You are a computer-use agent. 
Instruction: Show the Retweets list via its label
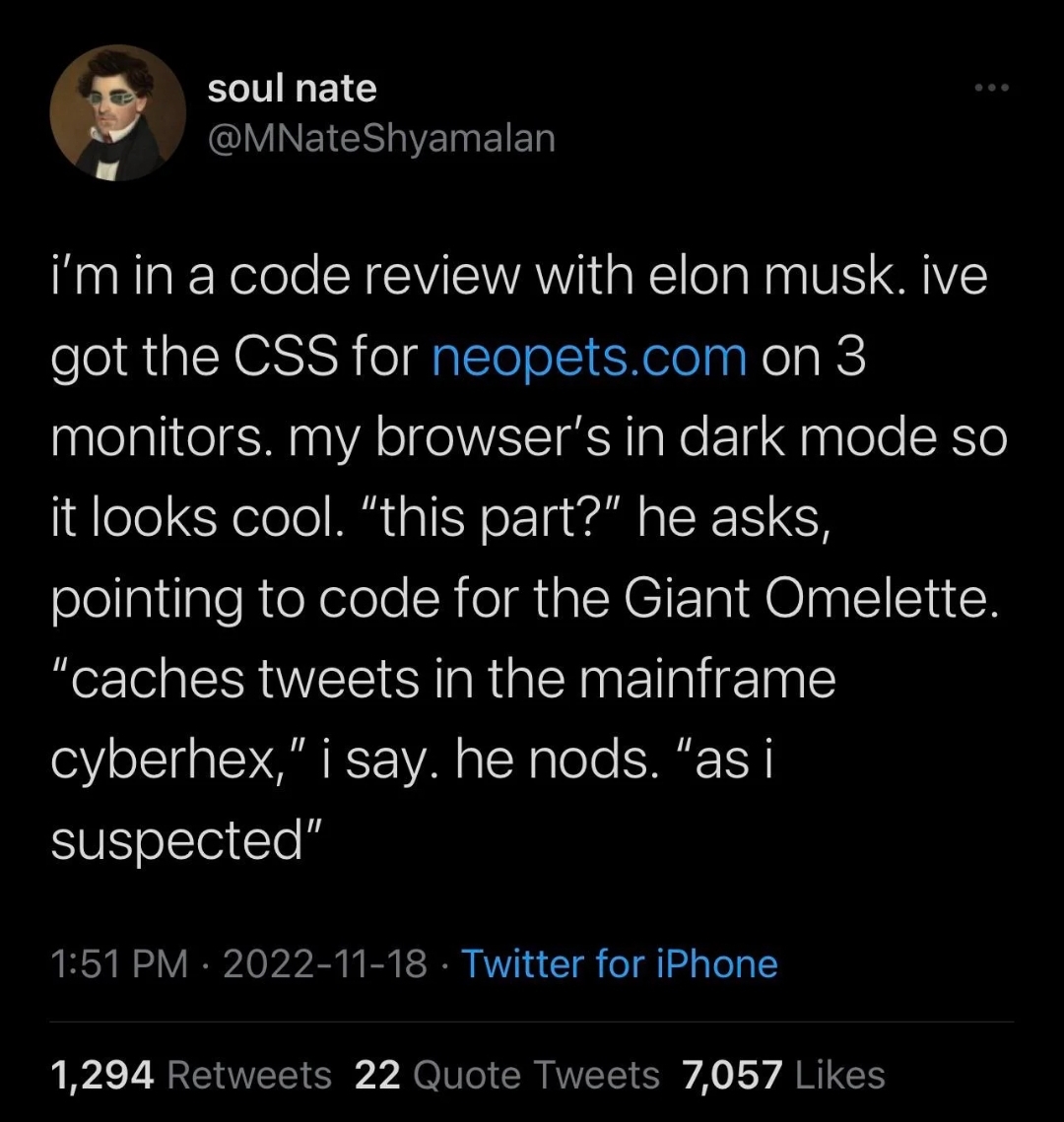click(x=250, y=1075)
